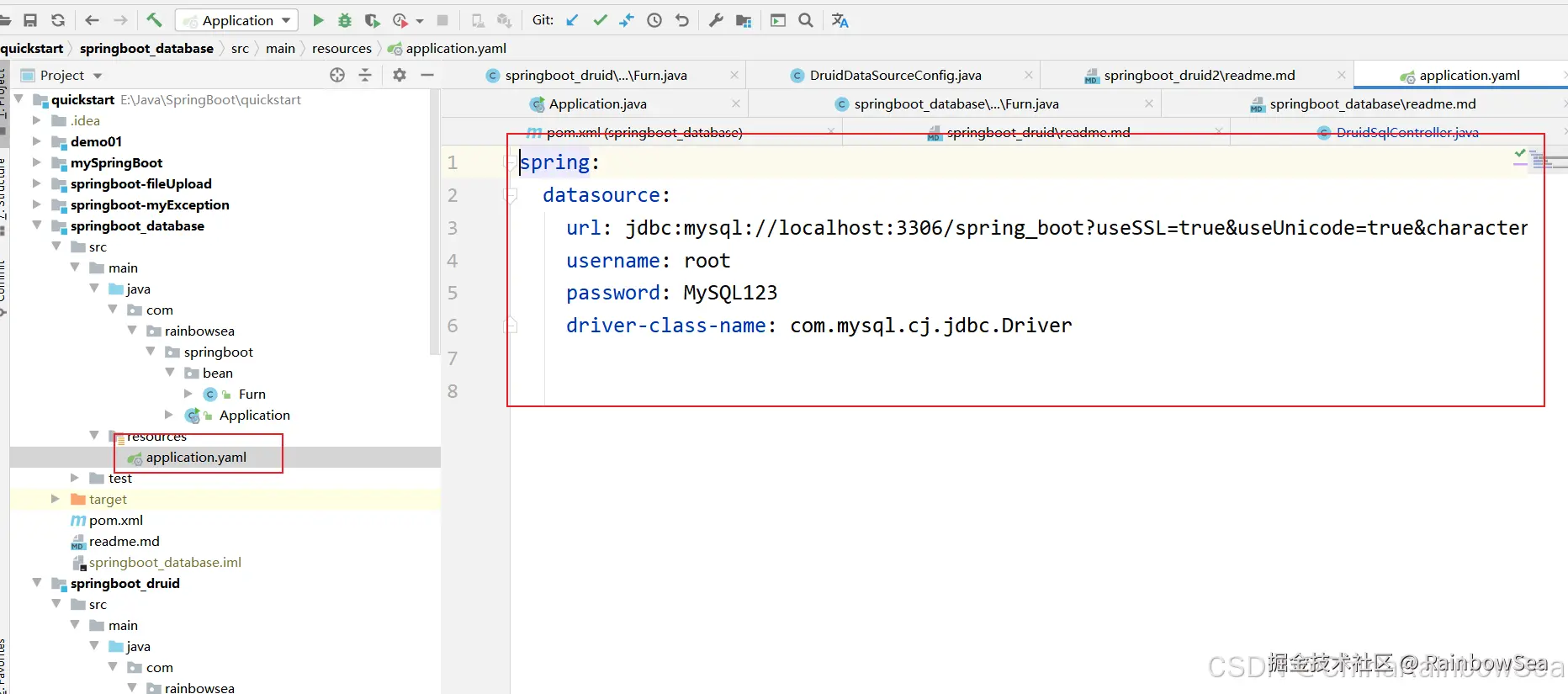Viewport: 1568px width, 694px height.
Task: Click the resources breadcrumb in navigation bar
Action: tap(342, 48)
